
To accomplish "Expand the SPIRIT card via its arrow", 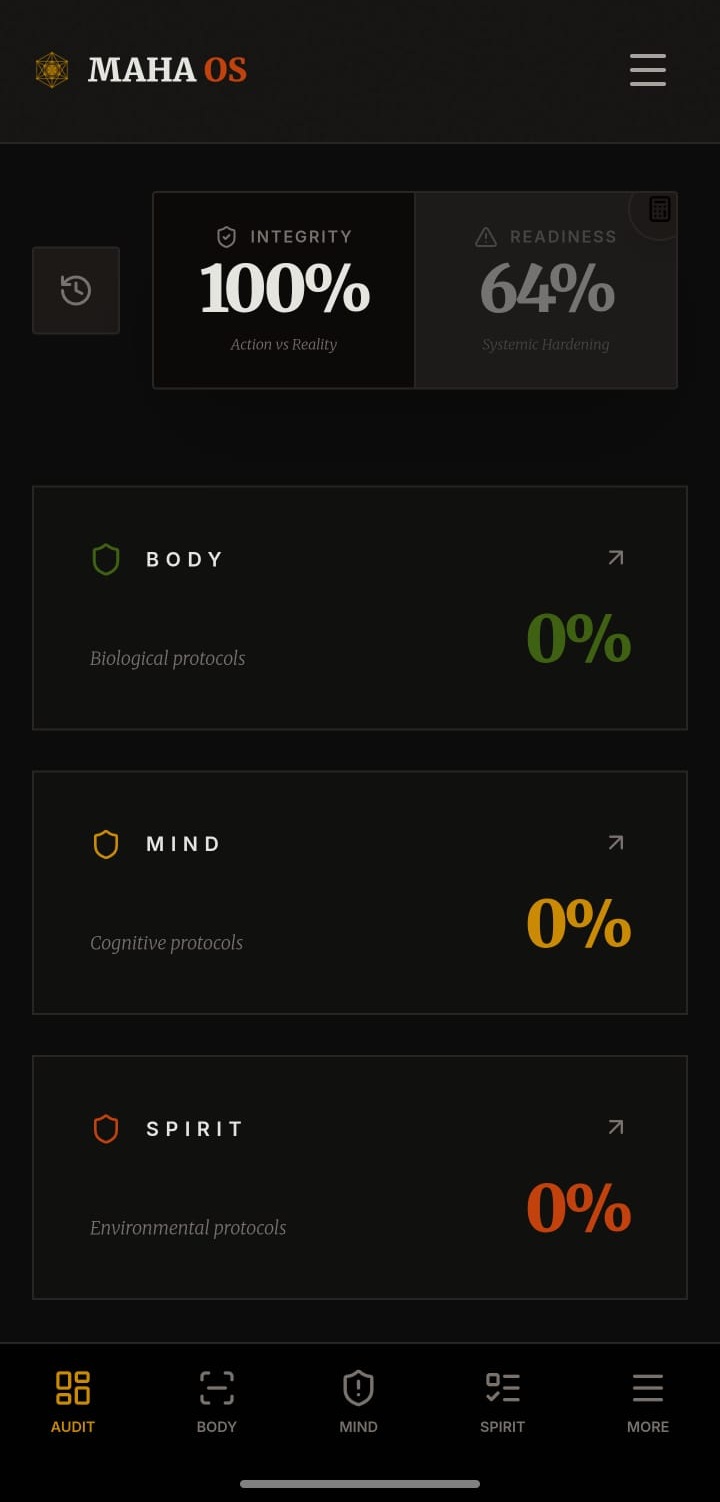I will pyautogui.click(x=615, y=1127).
